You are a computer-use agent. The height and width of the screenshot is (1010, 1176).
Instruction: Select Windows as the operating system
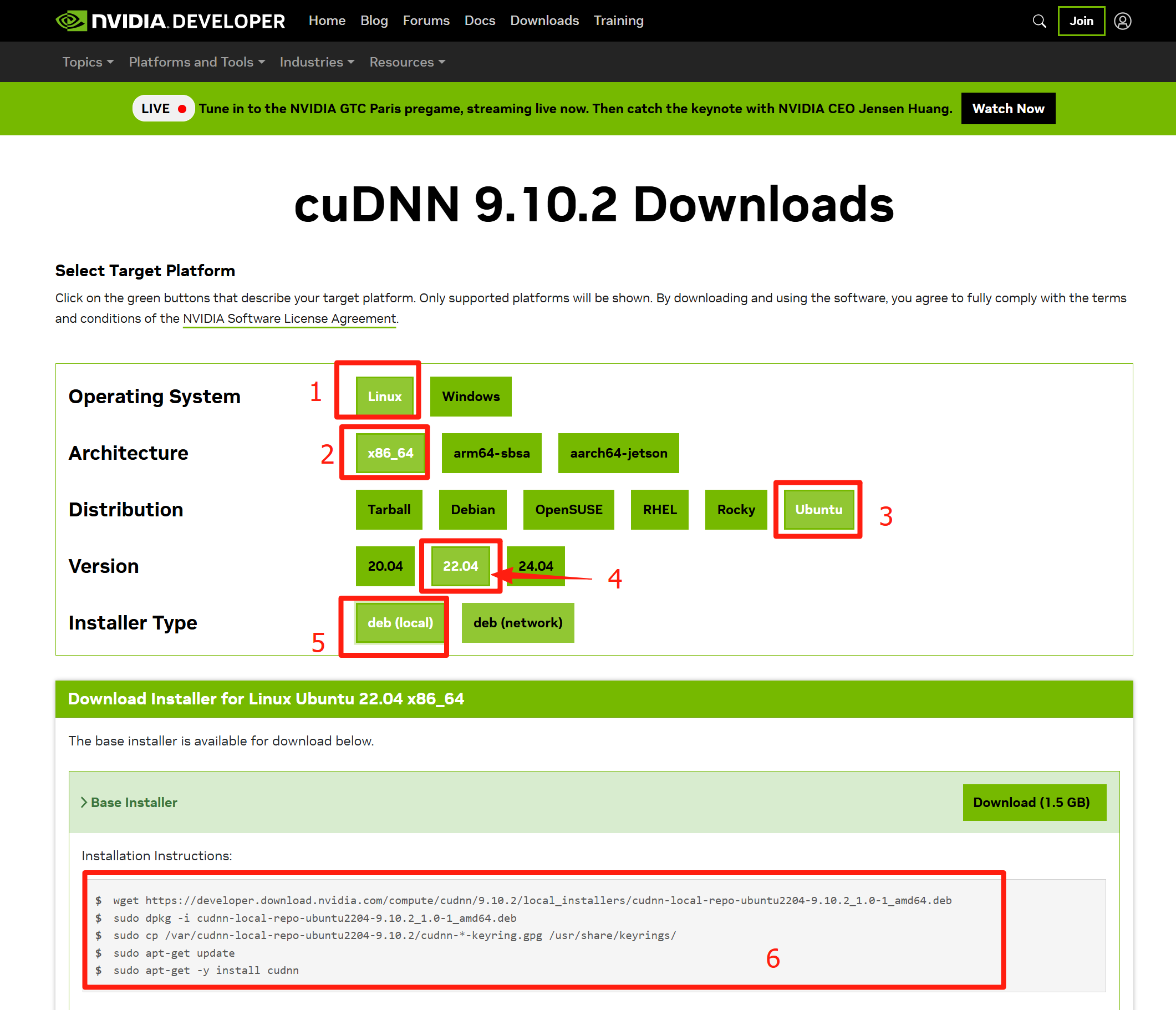[x=471, y=396]
